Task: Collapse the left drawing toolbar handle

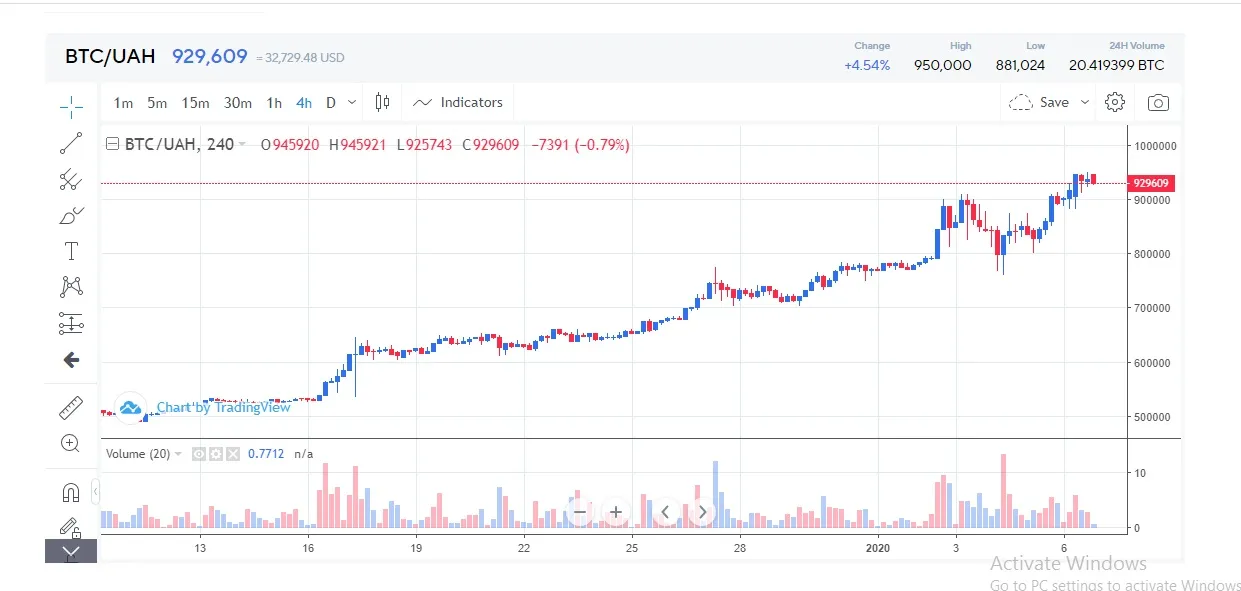Action: click(96, 492)
